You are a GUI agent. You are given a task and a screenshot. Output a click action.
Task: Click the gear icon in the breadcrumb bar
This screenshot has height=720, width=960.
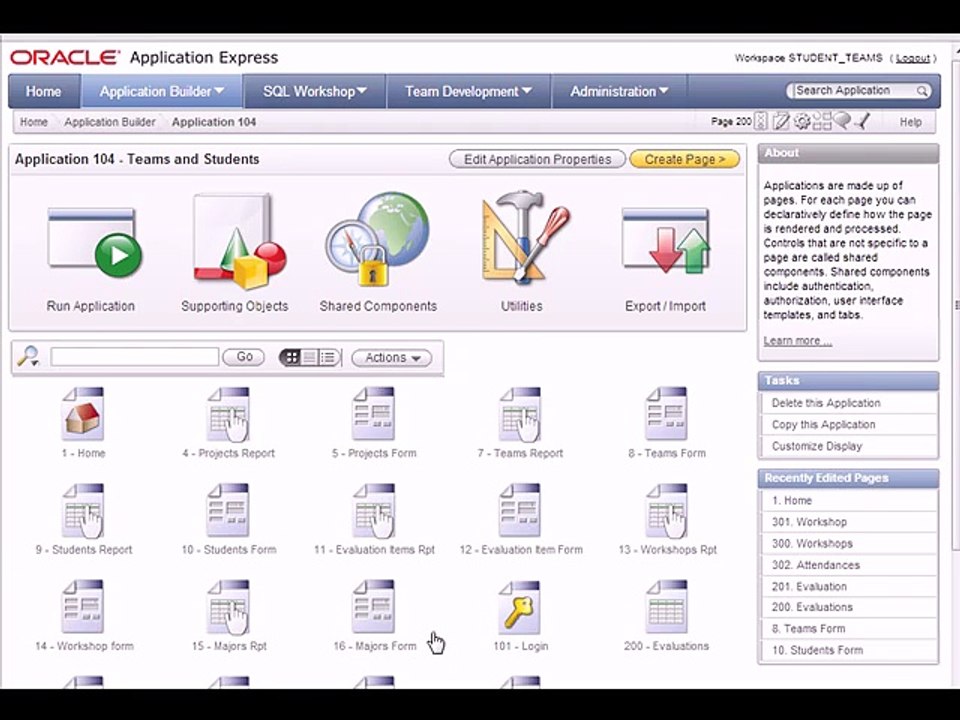(801, 121)
